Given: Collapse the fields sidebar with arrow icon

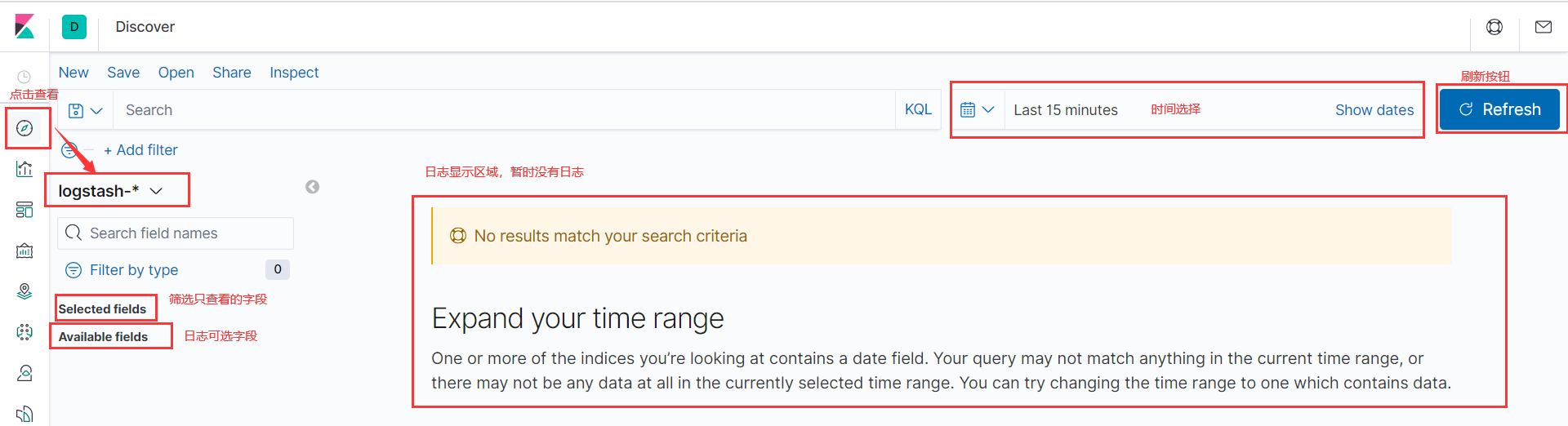Looking at the screenshot, I should [312, 187].
